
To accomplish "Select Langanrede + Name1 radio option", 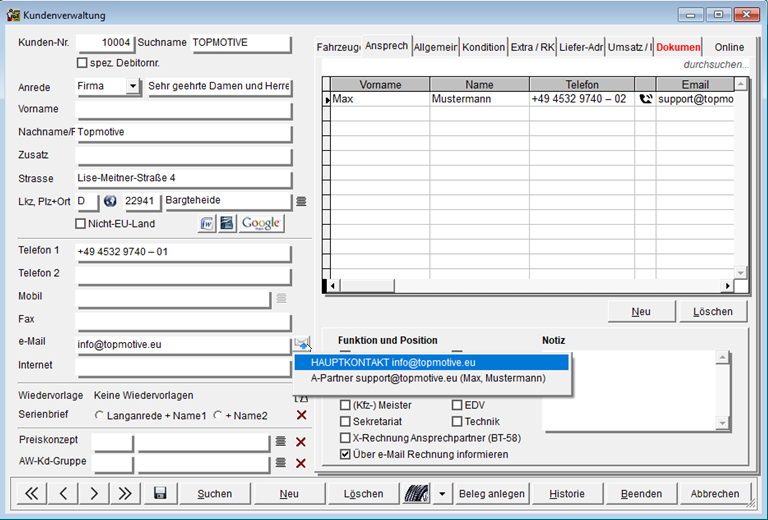I will pos(99,415).
